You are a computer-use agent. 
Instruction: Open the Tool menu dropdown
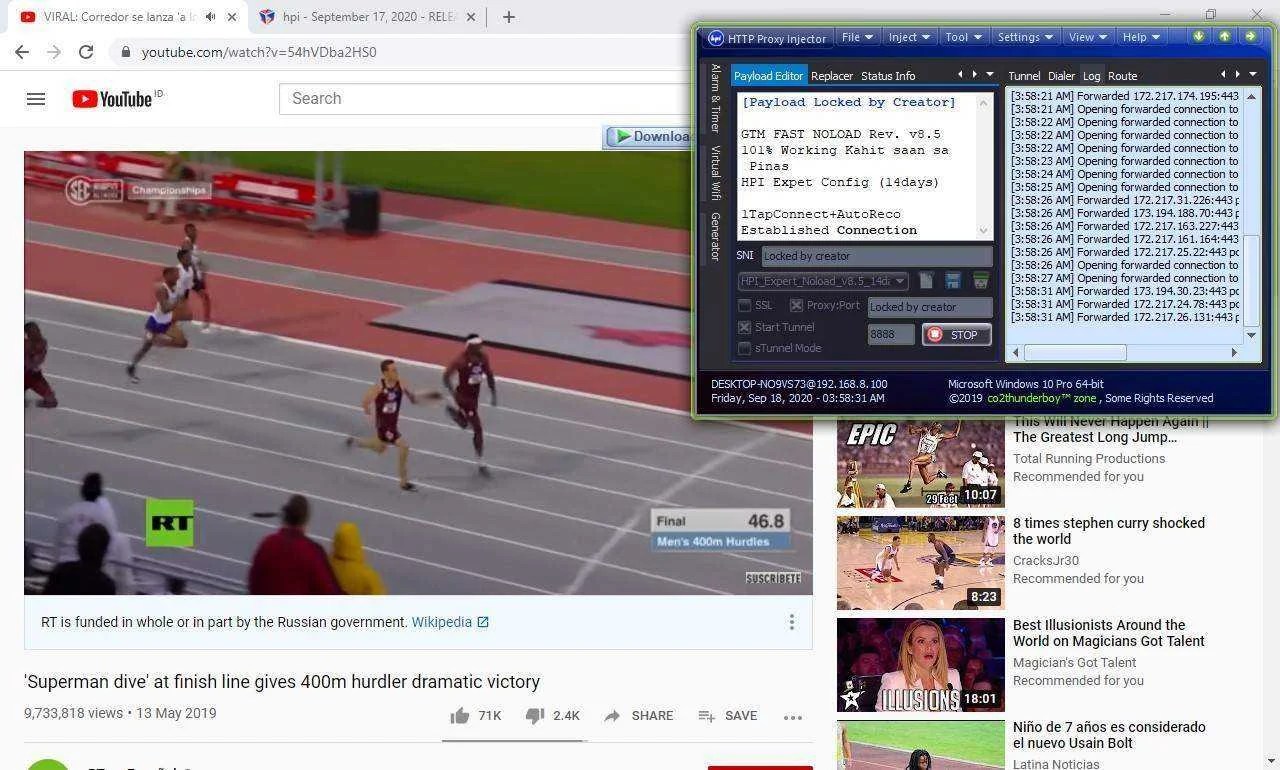[964, 37]
